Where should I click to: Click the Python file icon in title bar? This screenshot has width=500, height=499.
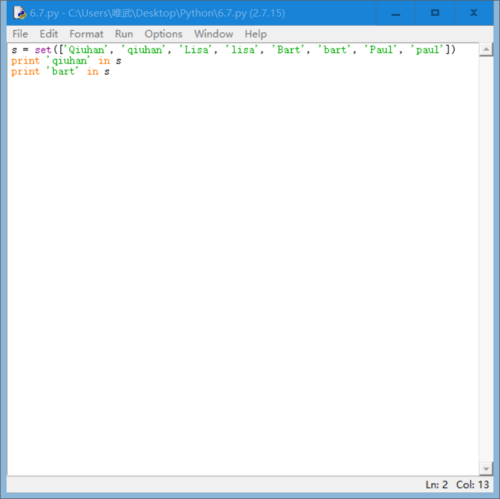pos(19,13)
